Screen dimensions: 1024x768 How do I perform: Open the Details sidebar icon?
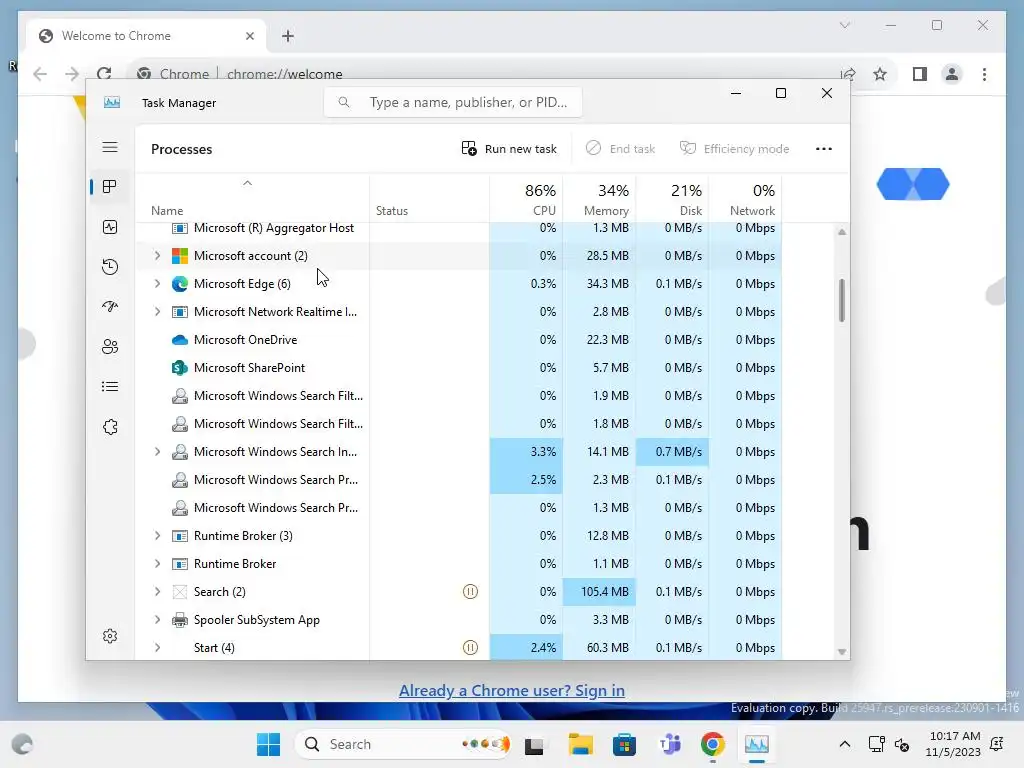pos(110,387)
